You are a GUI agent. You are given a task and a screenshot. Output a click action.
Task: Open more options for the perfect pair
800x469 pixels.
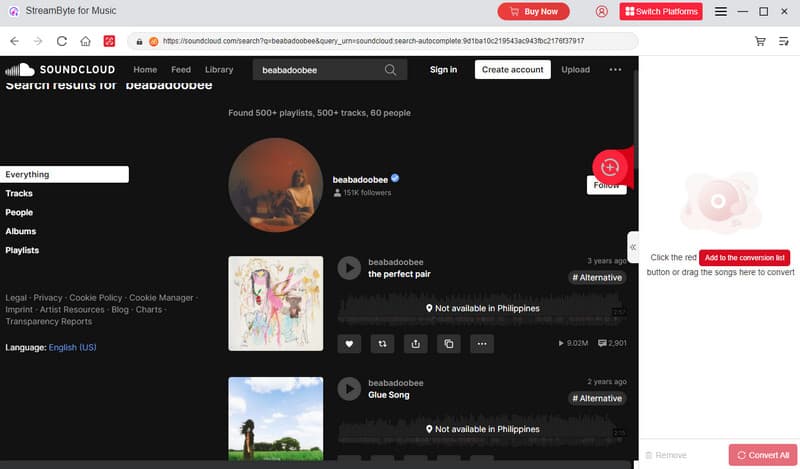pyautogui.click(x=482, y=344)
